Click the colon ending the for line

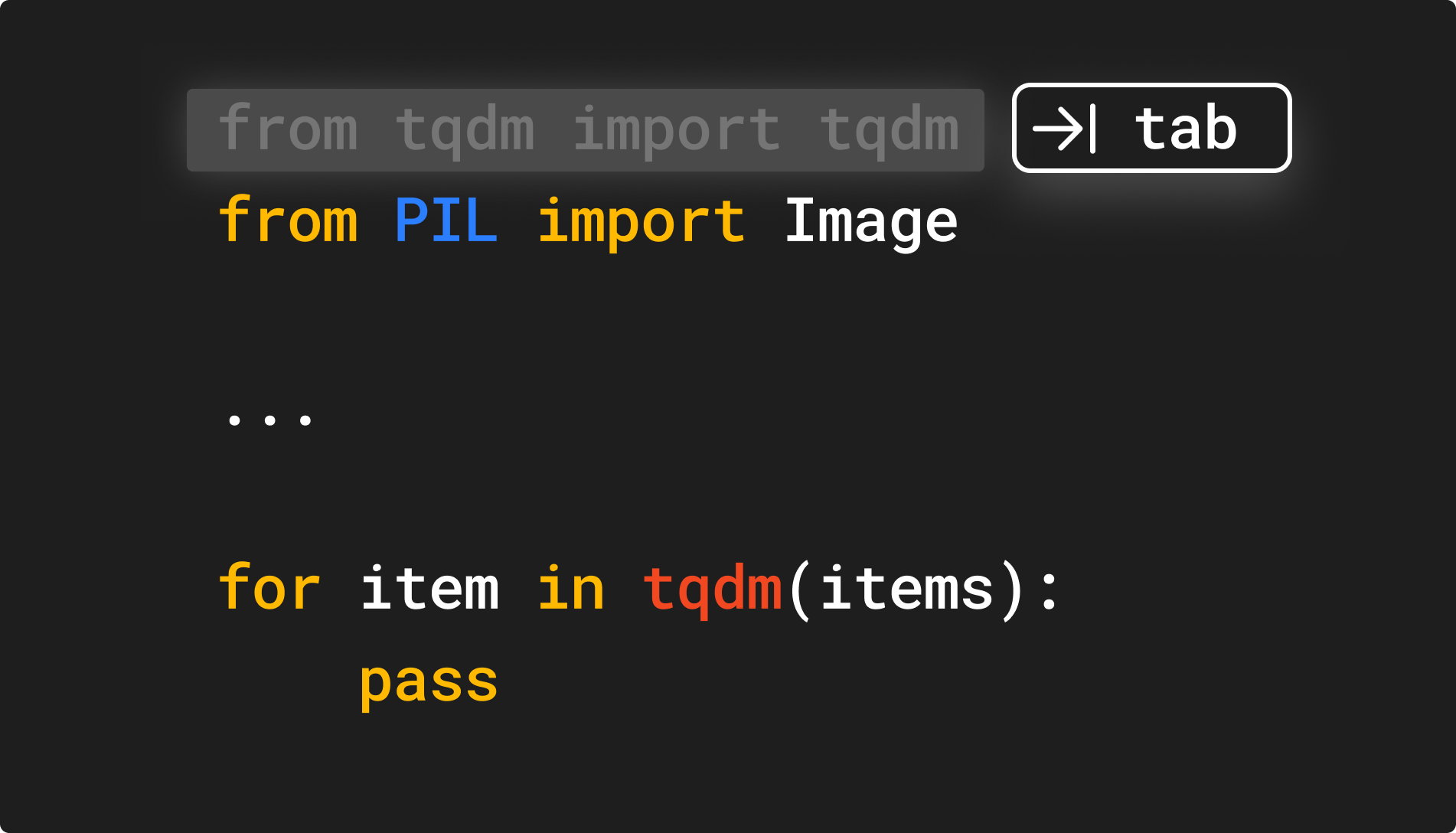[1049, 590]
